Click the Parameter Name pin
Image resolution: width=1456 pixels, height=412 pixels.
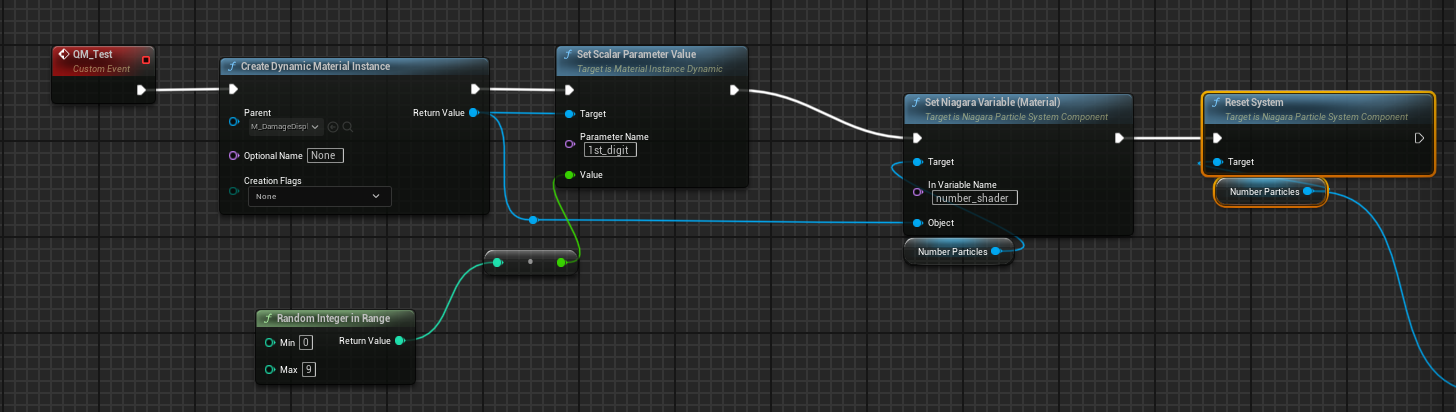coord(570,143)
